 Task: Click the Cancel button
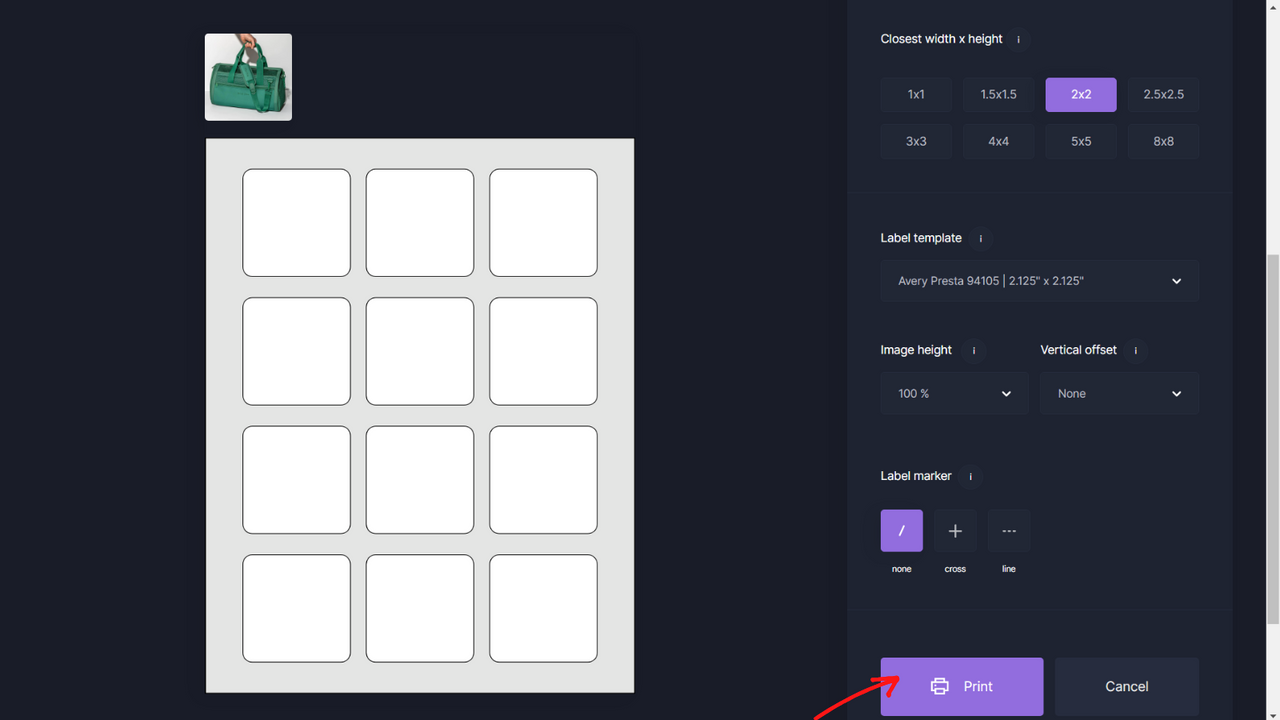pyautogui.click(x=1127, y=686)
